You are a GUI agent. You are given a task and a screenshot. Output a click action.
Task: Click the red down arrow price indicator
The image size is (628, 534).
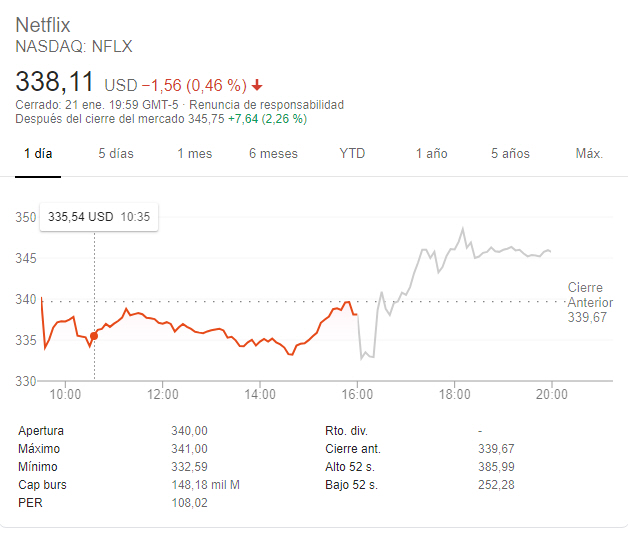(258, 84)
